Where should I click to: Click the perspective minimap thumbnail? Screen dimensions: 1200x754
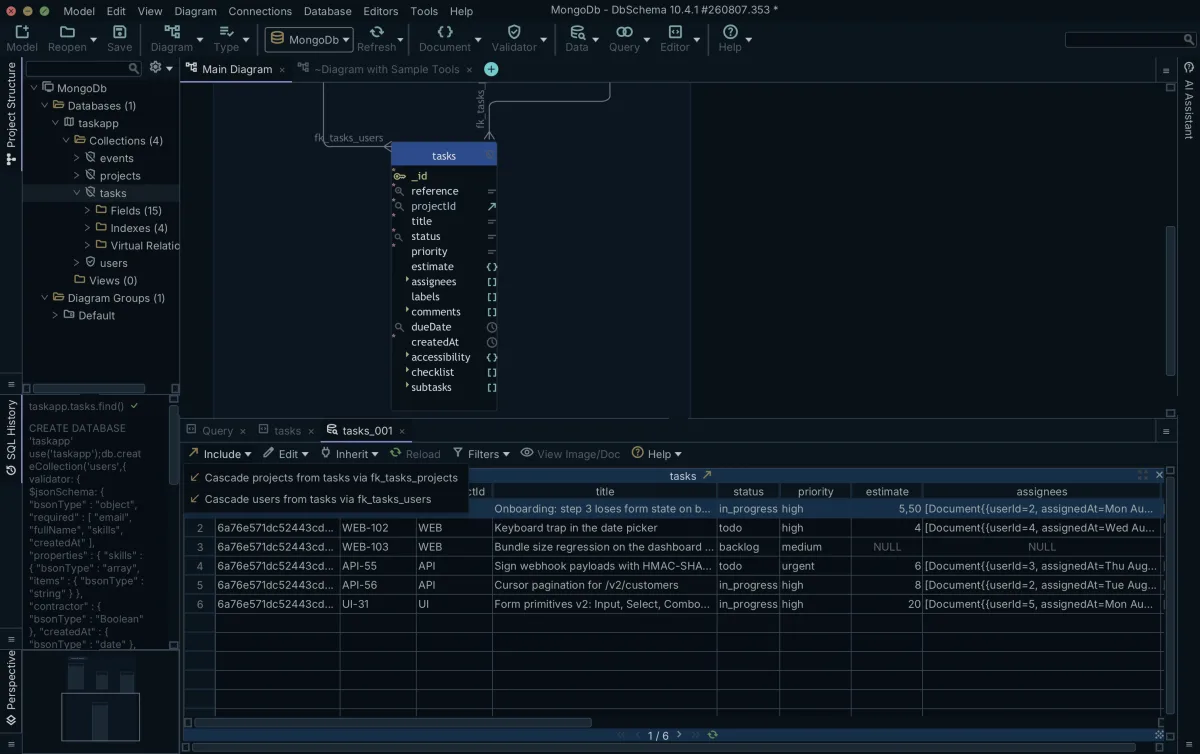[x=99, y=702]
